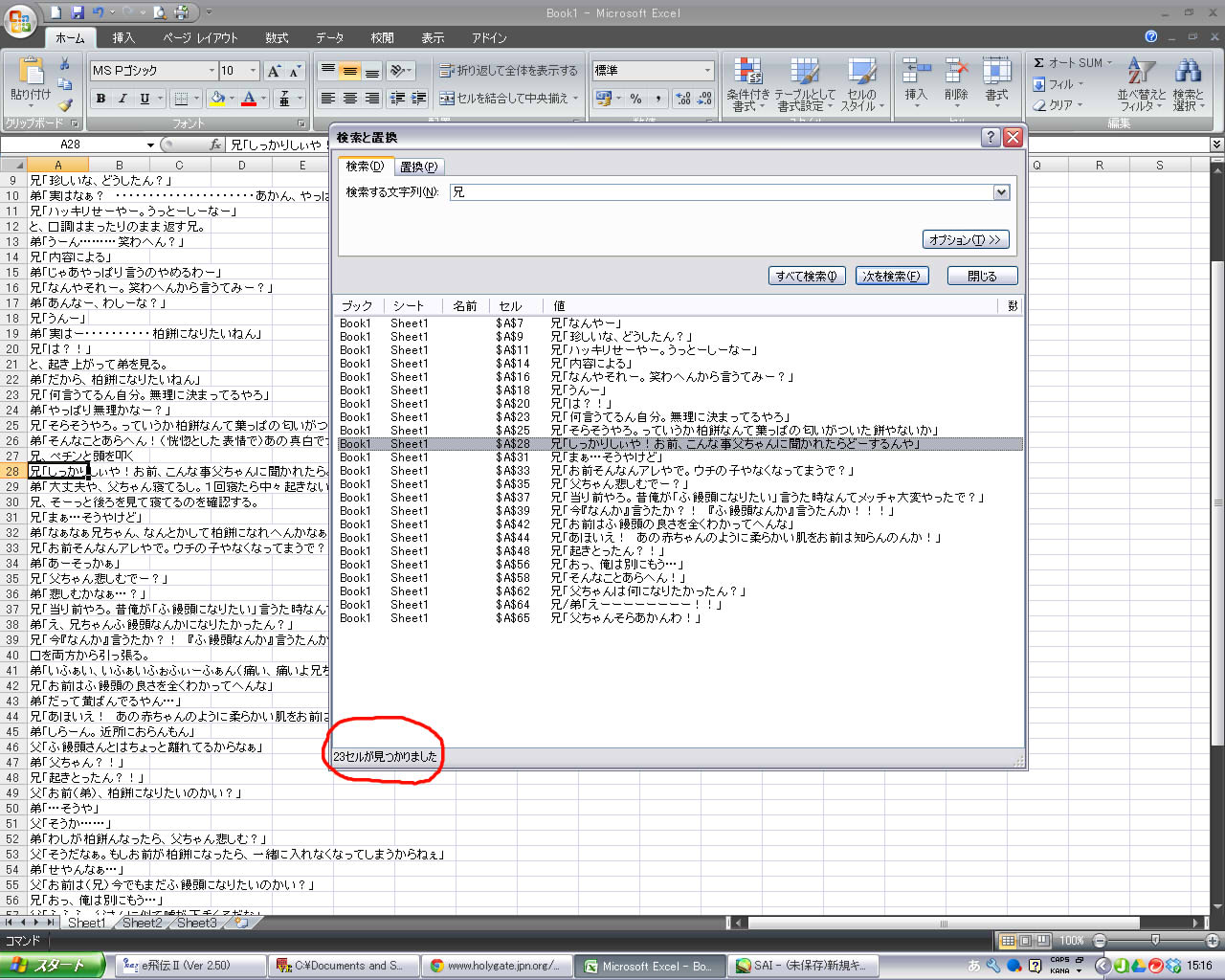Viewport: 1225px width, 980px height.
Task: Click the Close (閉じる) button in dialog
Action: (x=982, y=276)
